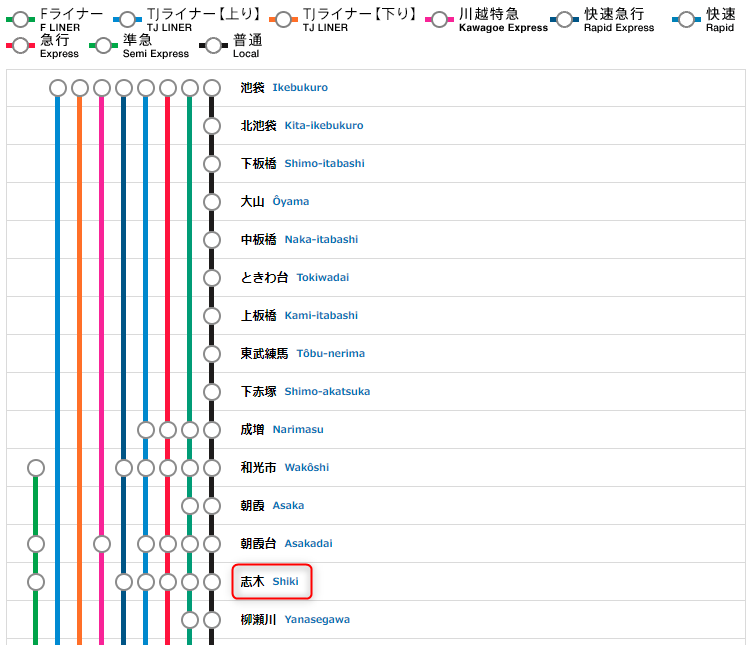Click the red Express stop marker at Wakôshi
The image size is (750, 645).
[168, 468]
